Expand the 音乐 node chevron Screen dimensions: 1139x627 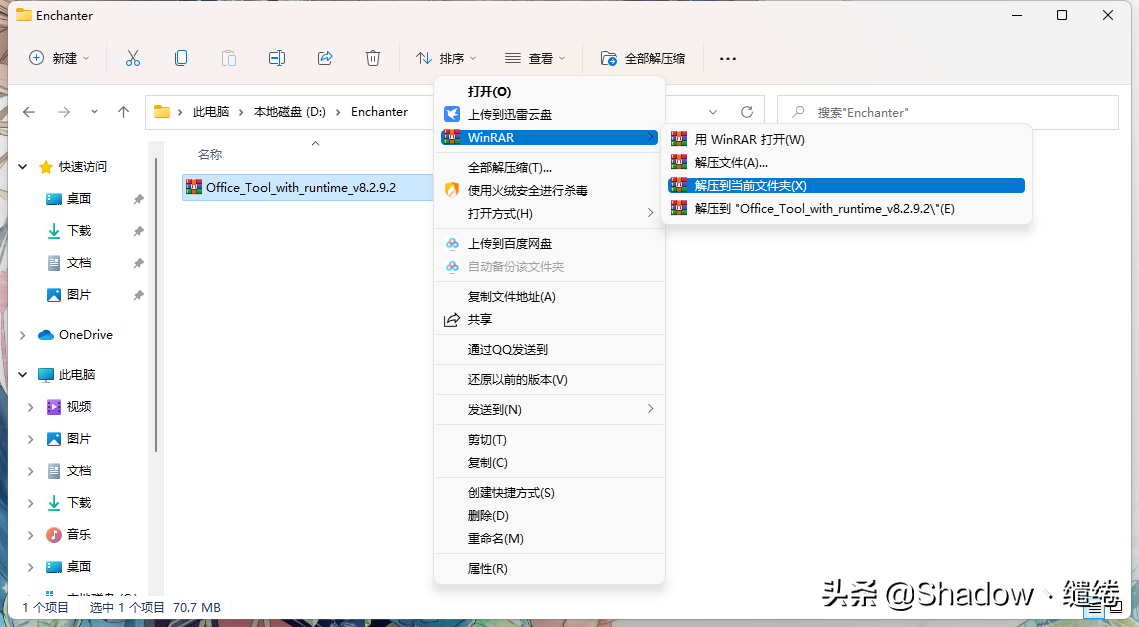[x=31, y=535]
